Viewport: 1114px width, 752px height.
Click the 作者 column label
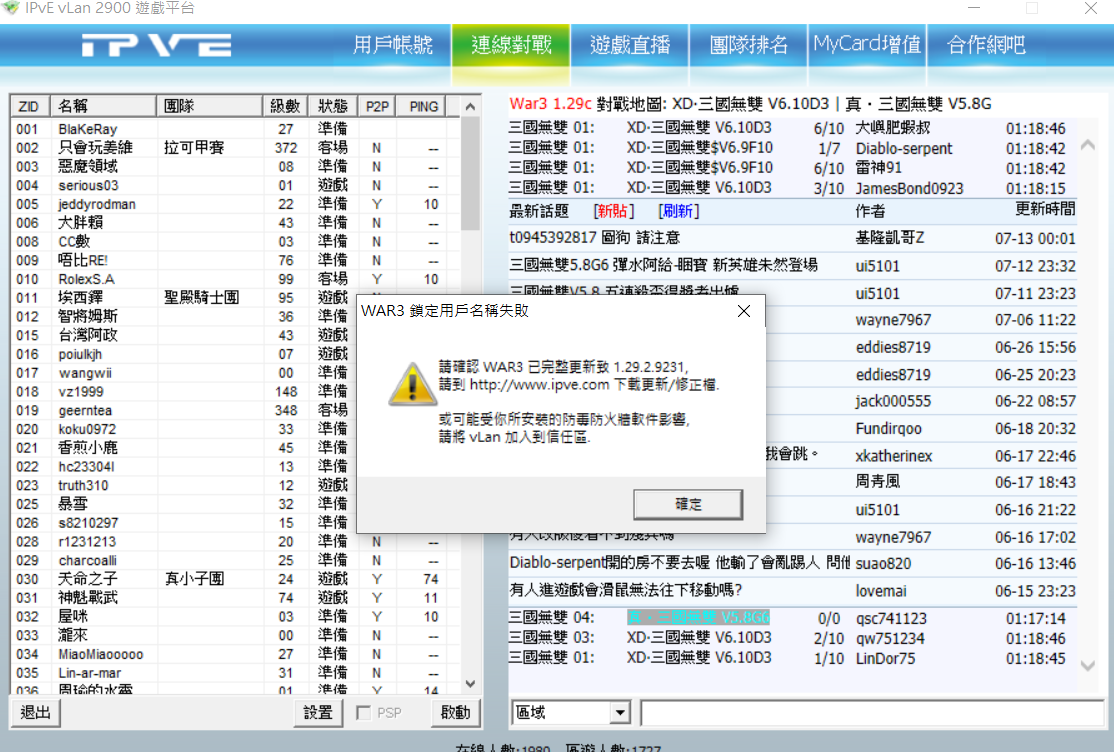870,211
